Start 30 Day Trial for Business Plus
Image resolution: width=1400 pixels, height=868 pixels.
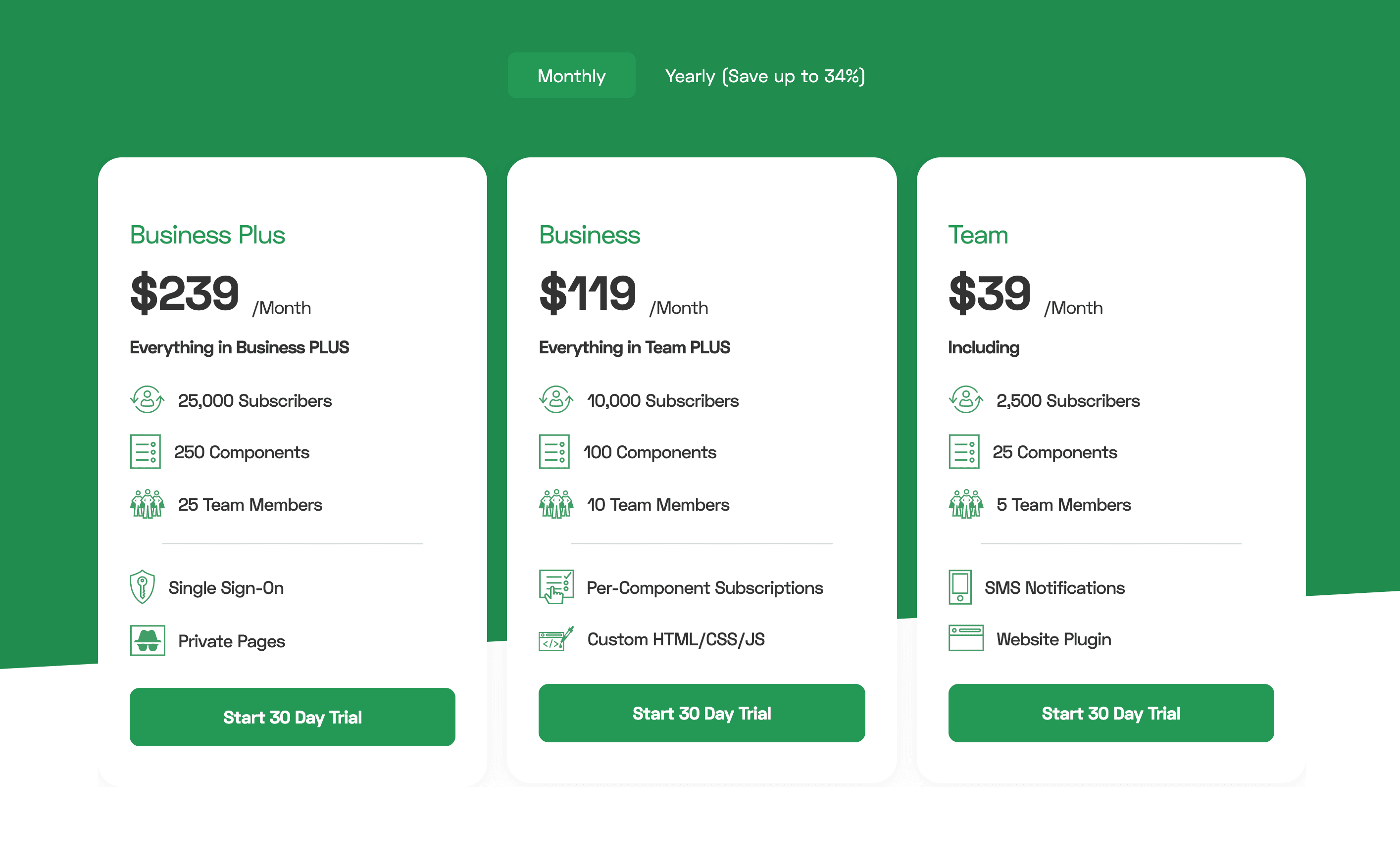pos(292,717)
